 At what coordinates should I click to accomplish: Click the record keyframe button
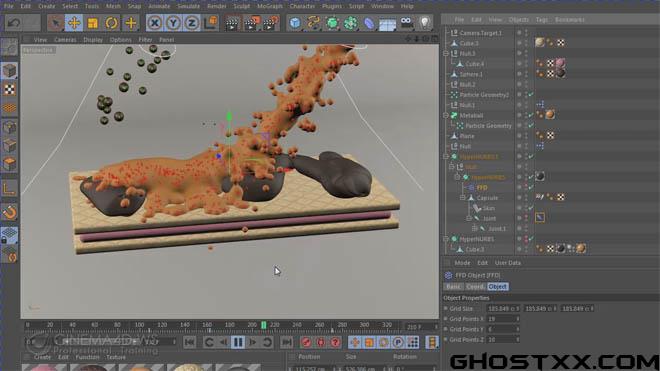click(306, 342)
